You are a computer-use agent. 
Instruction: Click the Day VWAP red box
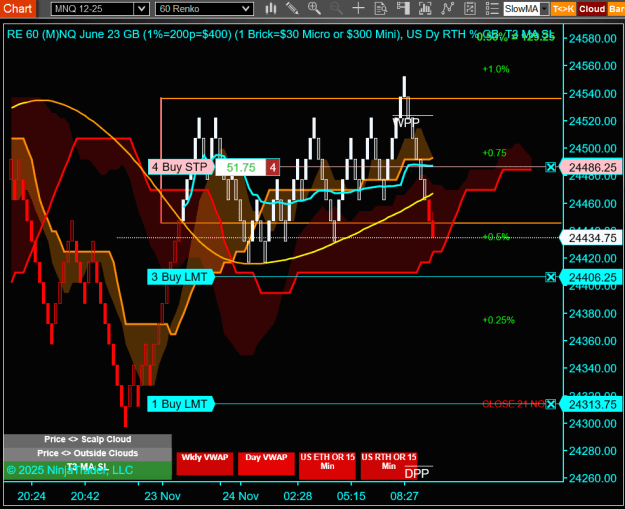(x=266, y=464)
